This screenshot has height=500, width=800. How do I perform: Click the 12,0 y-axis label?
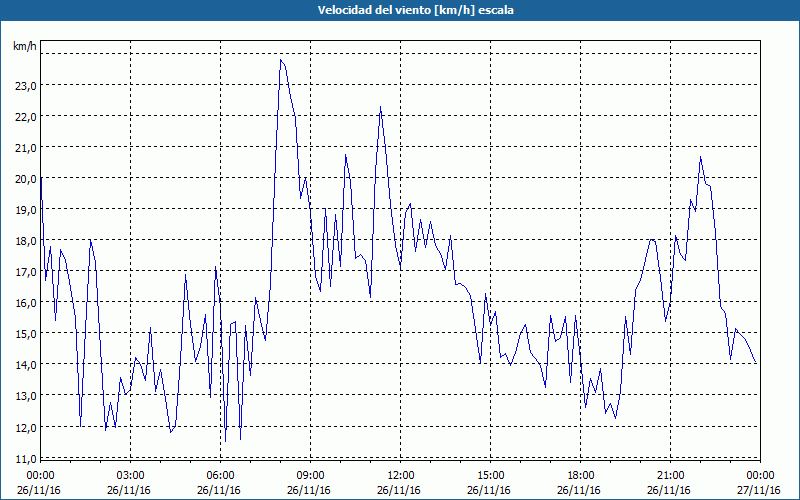26,428
